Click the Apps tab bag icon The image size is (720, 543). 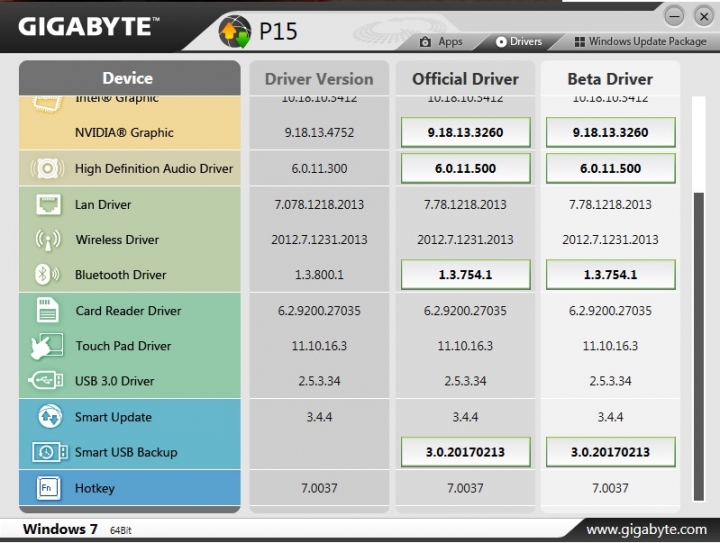[425, 42]
